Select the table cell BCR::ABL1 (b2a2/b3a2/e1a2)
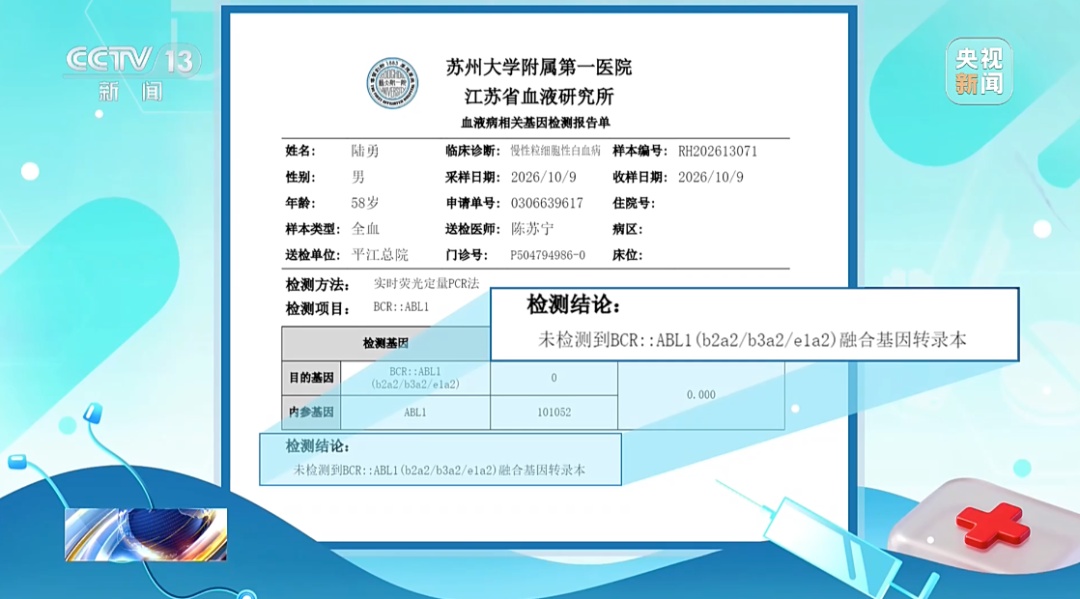Image resolution: width=1080 pixels, height=599 pixels. (x=415, y=377)
